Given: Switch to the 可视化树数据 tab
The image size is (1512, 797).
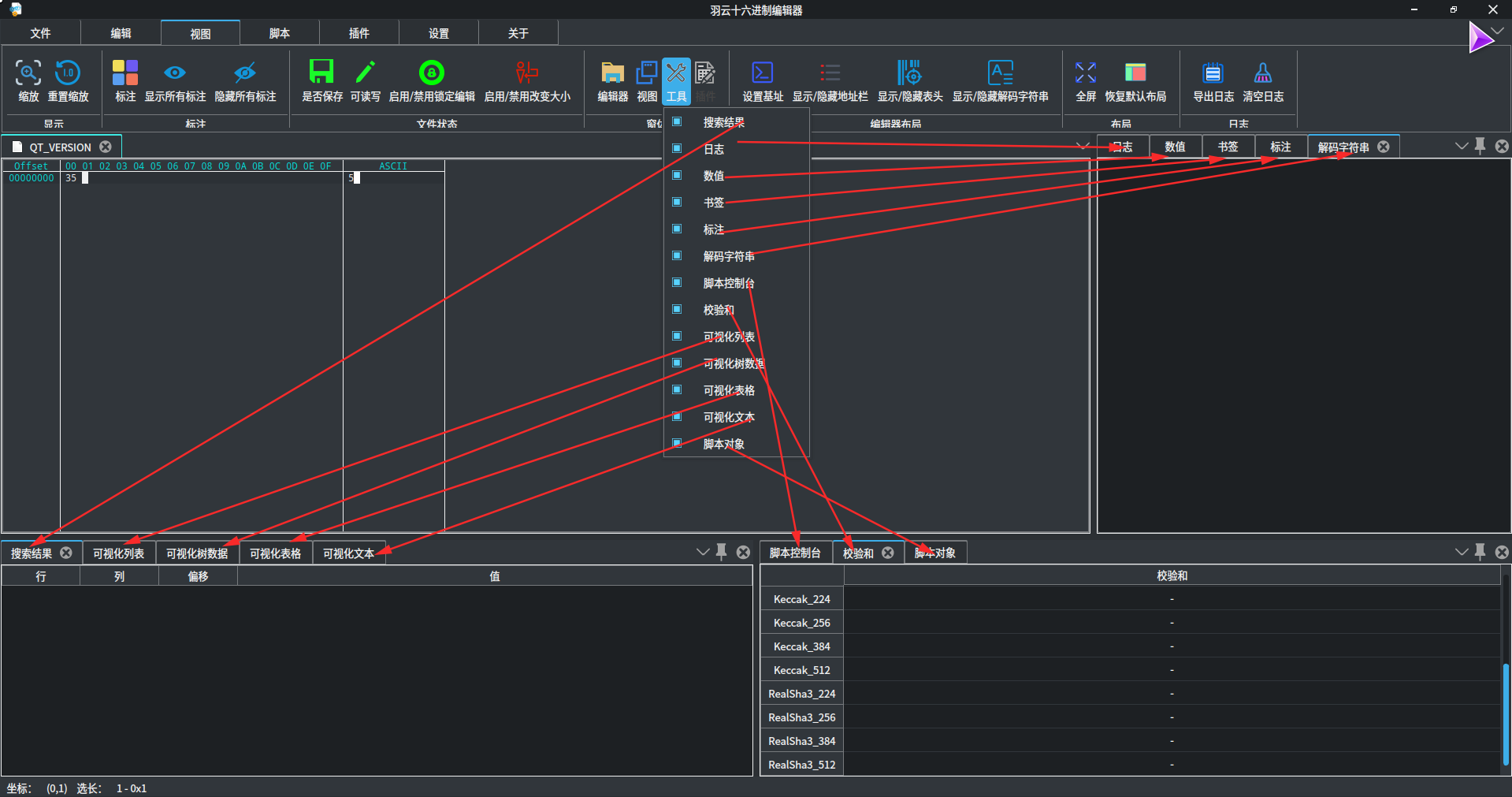Looking at the screenshot, I should tap(197, 553).
